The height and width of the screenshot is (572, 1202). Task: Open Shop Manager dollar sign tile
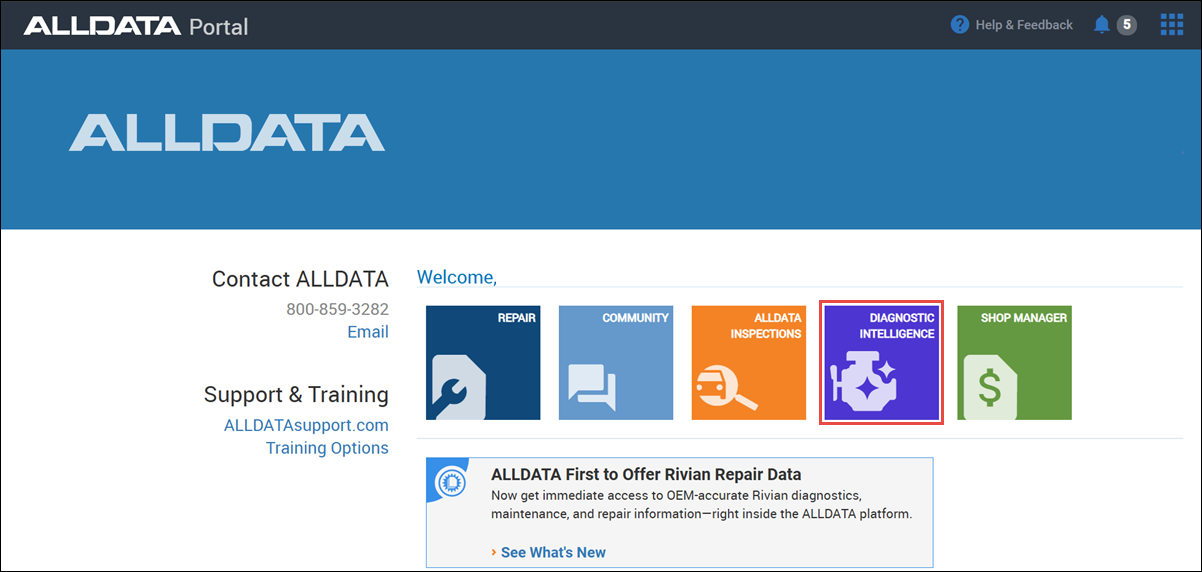click(x=1014, y=363)
